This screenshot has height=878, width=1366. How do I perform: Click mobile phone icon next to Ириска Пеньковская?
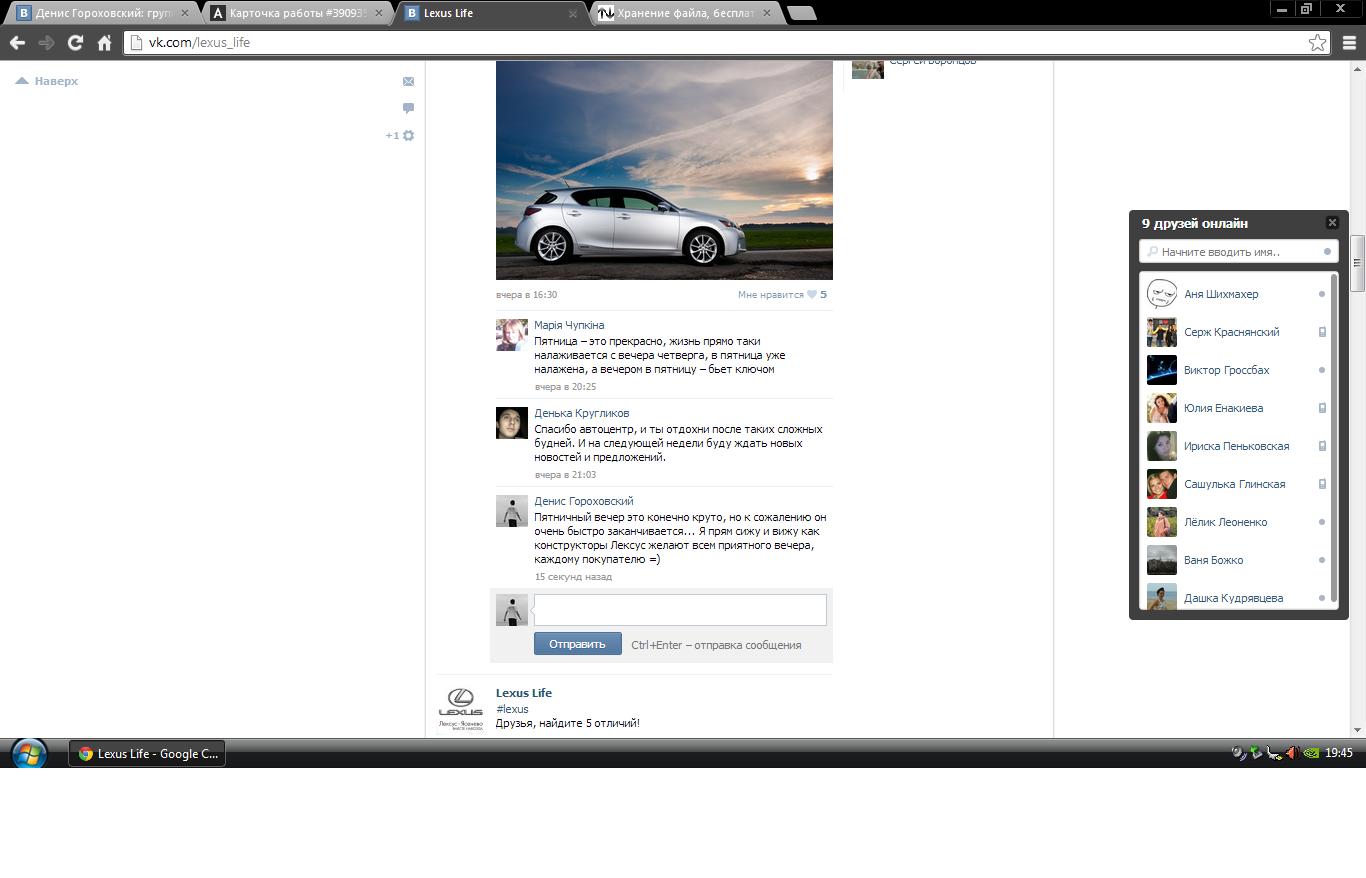[x=1322, y=446]
